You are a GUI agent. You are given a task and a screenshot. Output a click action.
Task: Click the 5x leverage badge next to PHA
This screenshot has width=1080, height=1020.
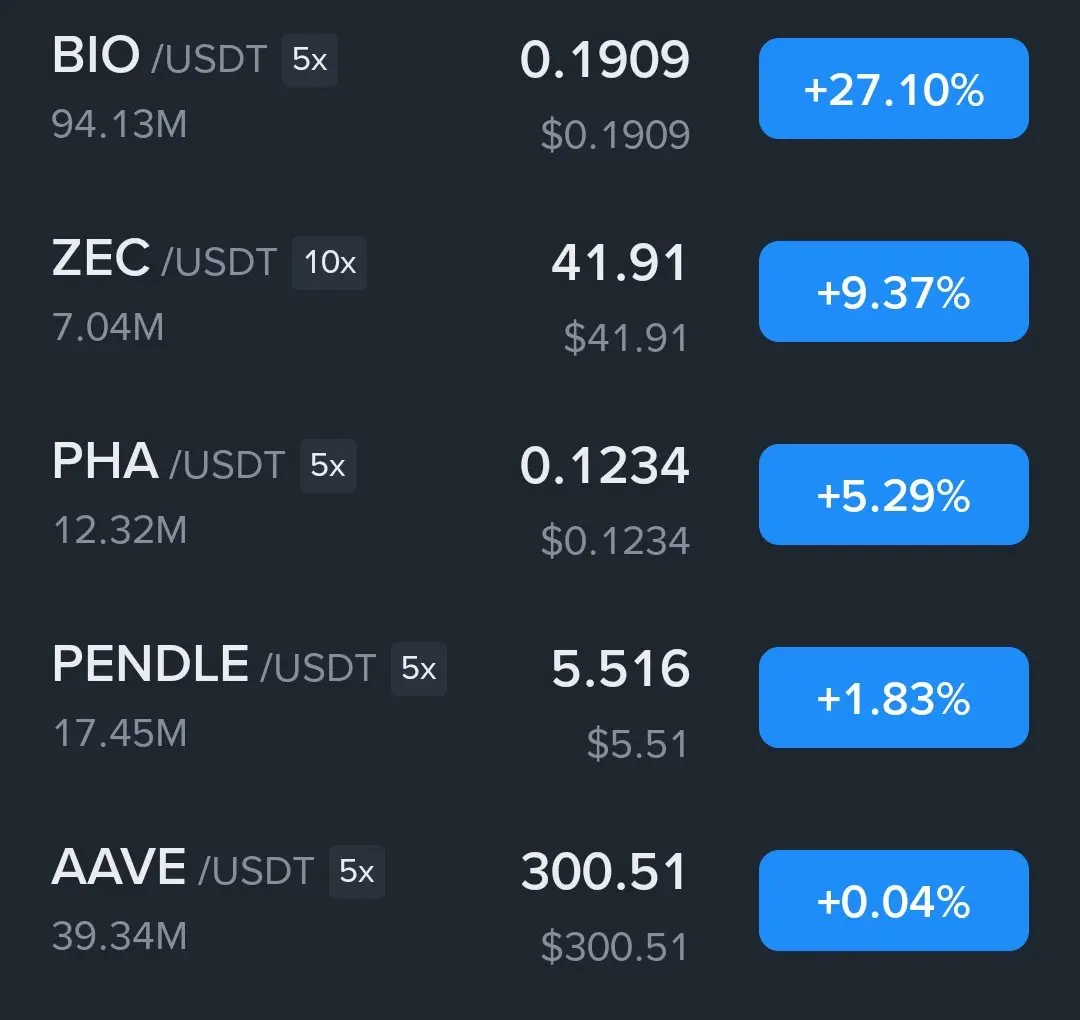[x=328, y=466]
